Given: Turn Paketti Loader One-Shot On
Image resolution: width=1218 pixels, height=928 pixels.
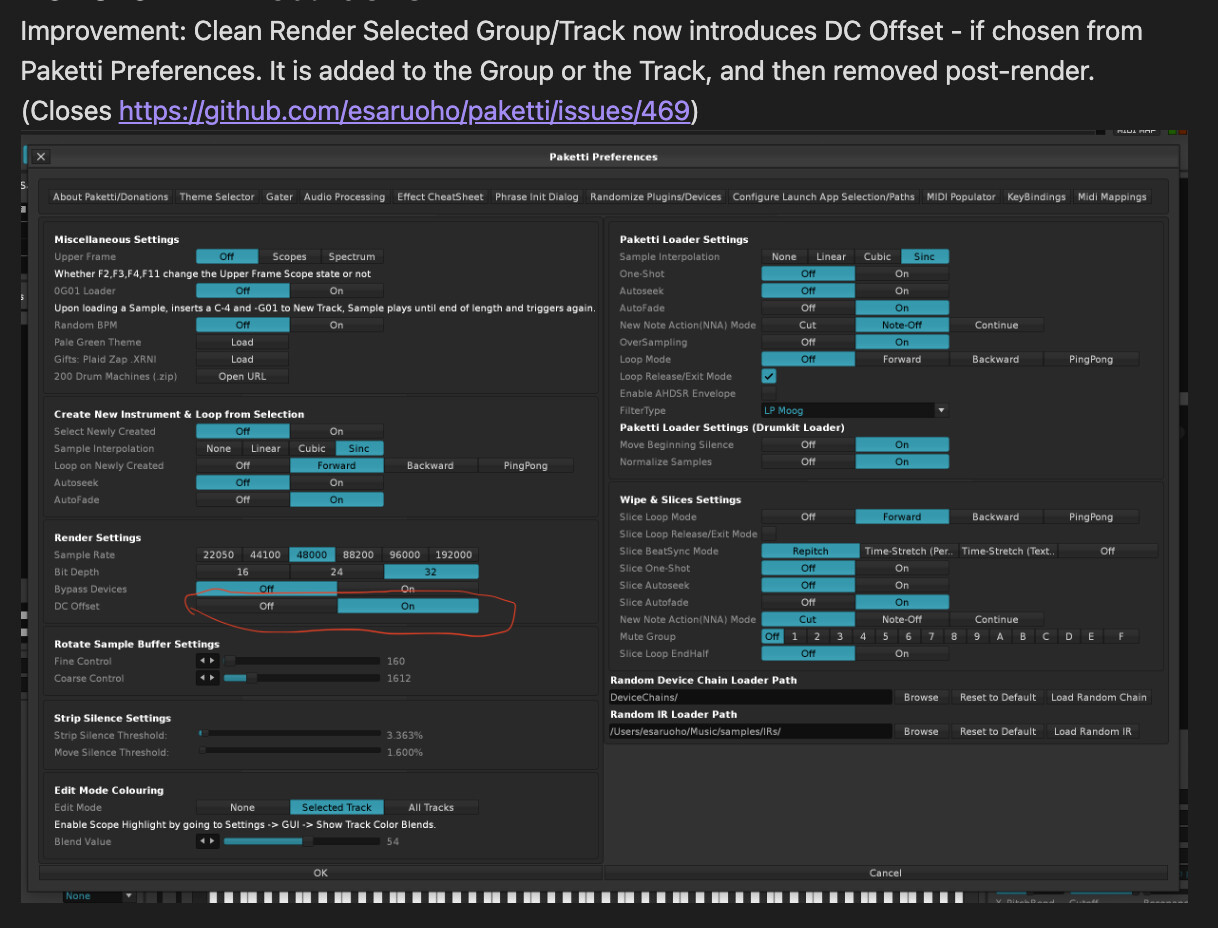Looking at the screenshot, I should 902,274.
